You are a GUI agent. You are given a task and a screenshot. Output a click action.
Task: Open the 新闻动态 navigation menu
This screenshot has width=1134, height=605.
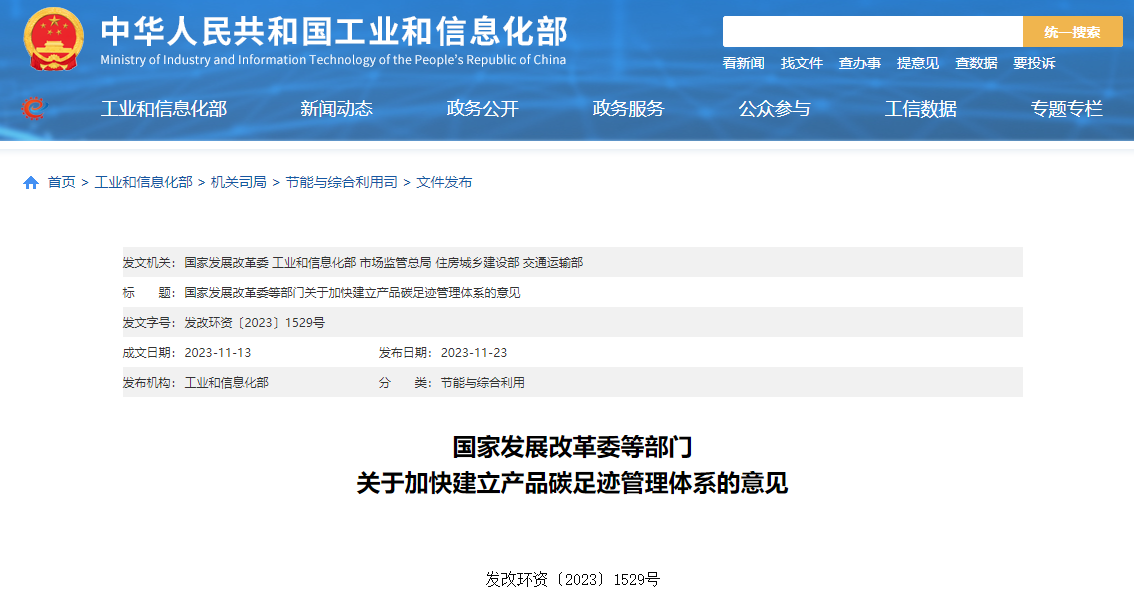point(336,108)
